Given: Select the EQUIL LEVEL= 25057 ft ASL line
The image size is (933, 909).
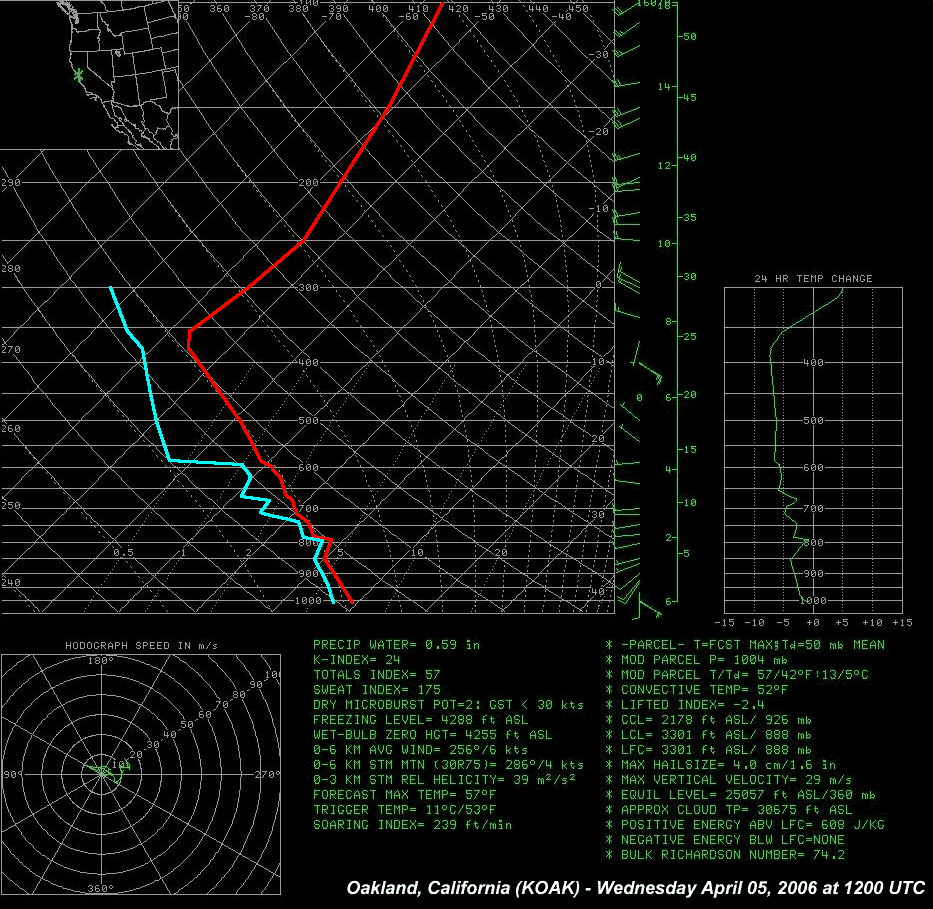Looking at the screenshot, I should point(741,795).
